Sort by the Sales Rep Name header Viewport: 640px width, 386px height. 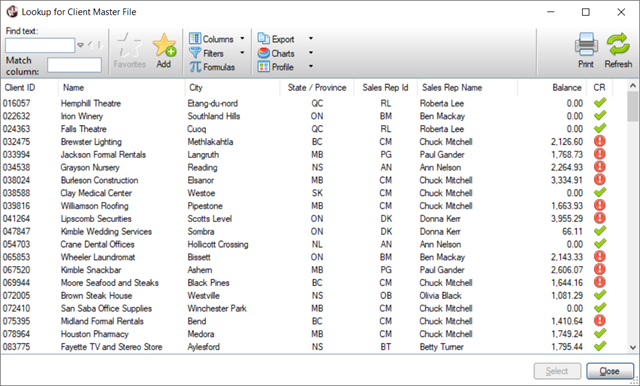(x=467, y=87)
